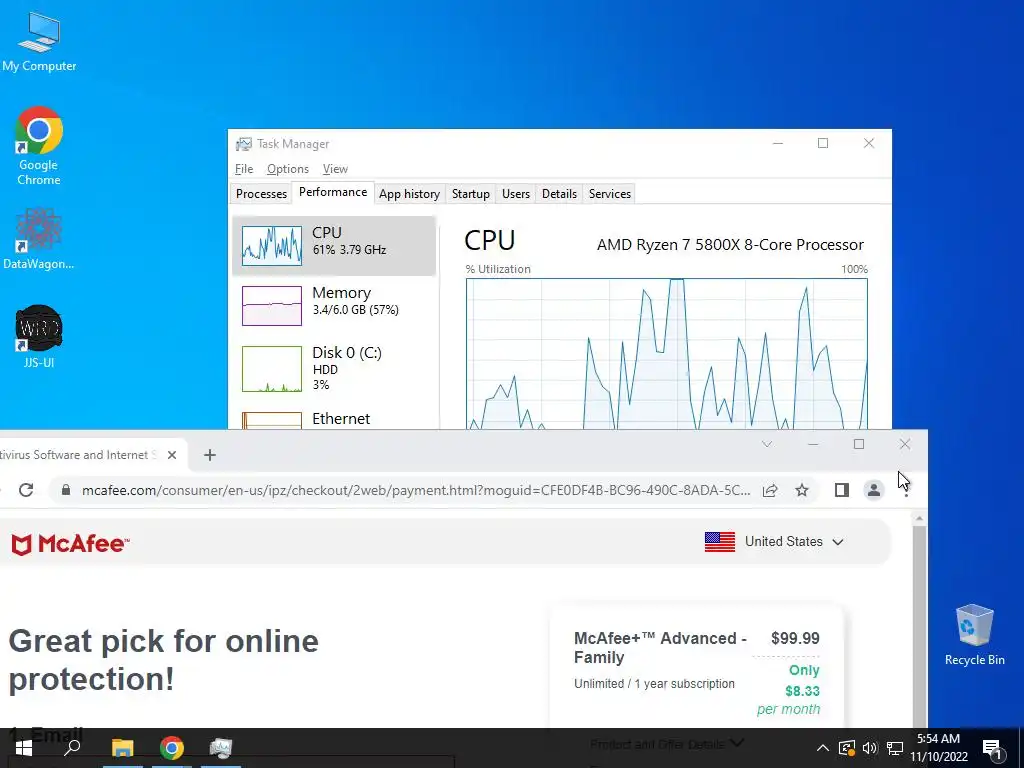This screenshot has width=1024, height=768.
Task: Open a new Chrome tab
Action: coord(210,455)
